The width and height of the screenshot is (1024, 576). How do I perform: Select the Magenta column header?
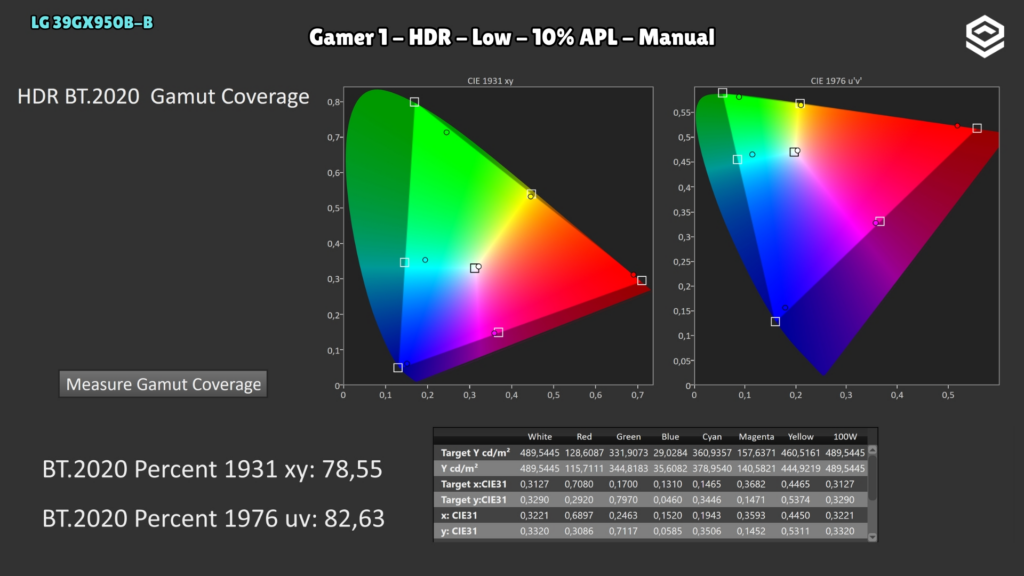point(756,437)
